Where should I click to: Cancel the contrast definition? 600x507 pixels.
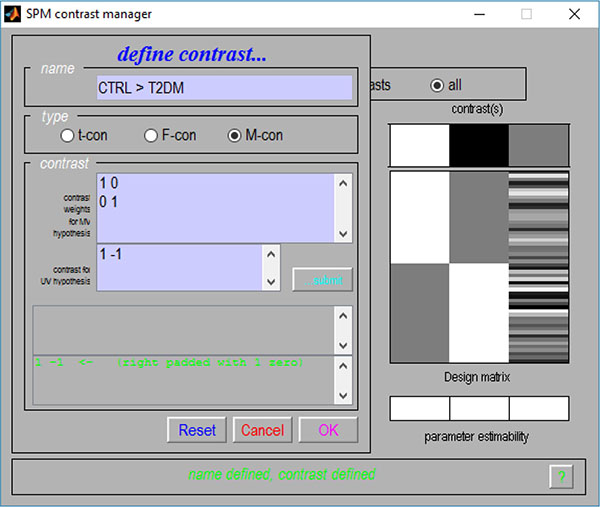[262, 430]
